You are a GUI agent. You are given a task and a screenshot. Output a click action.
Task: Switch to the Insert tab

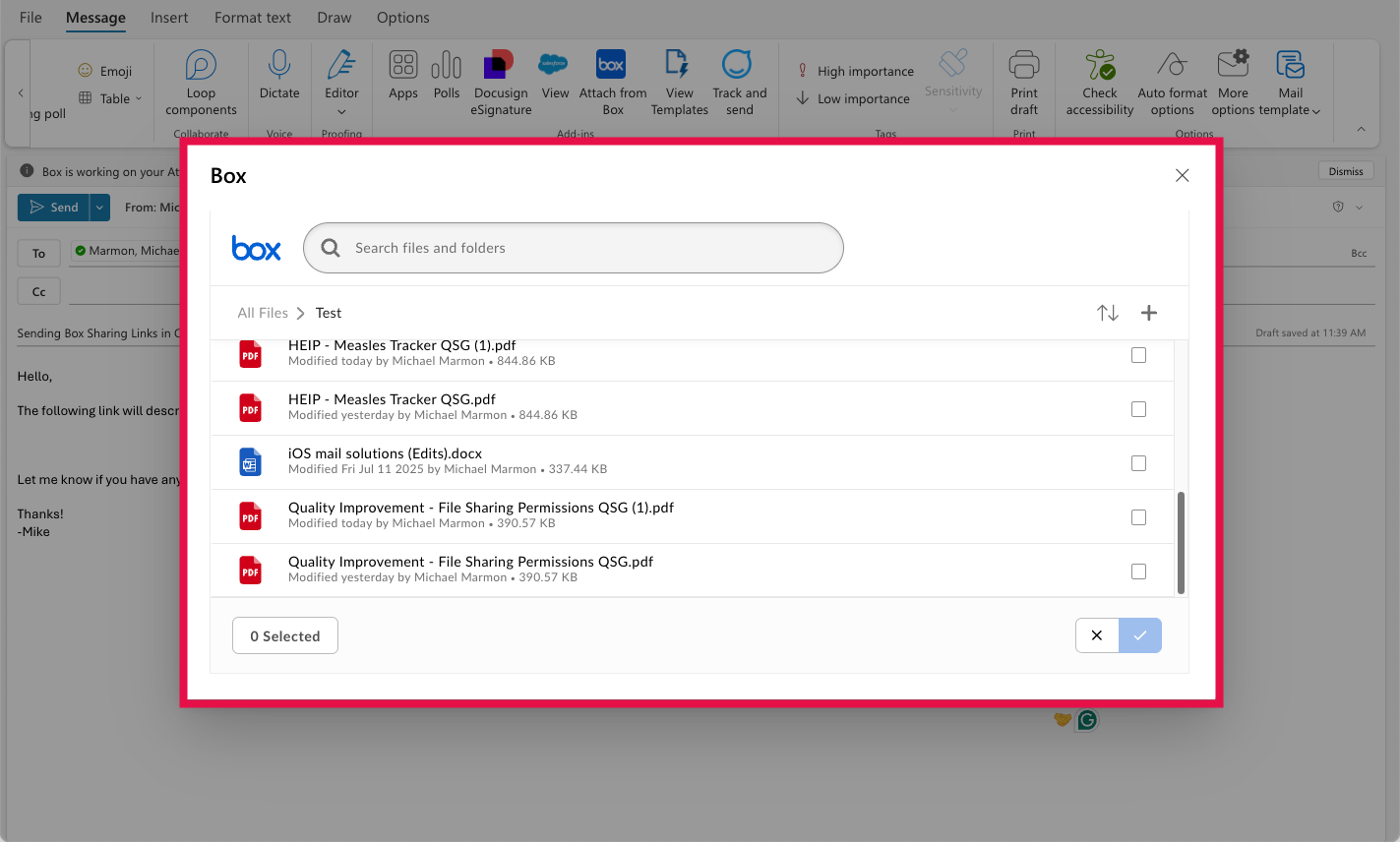[x=169, y=18]
